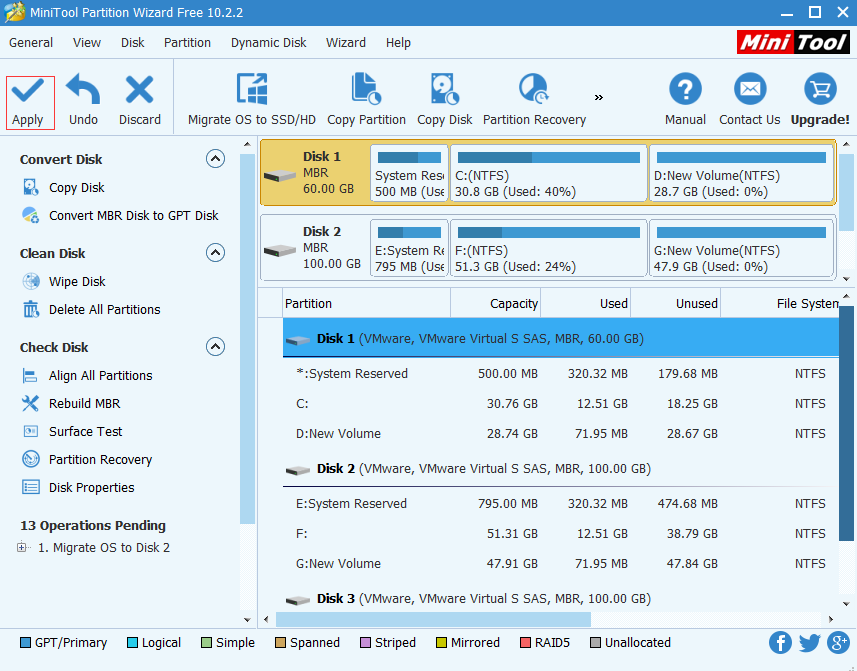This screenshot has width=857, height=671.
Task: Open the Google Plus share icon
Action: [838, 643]
